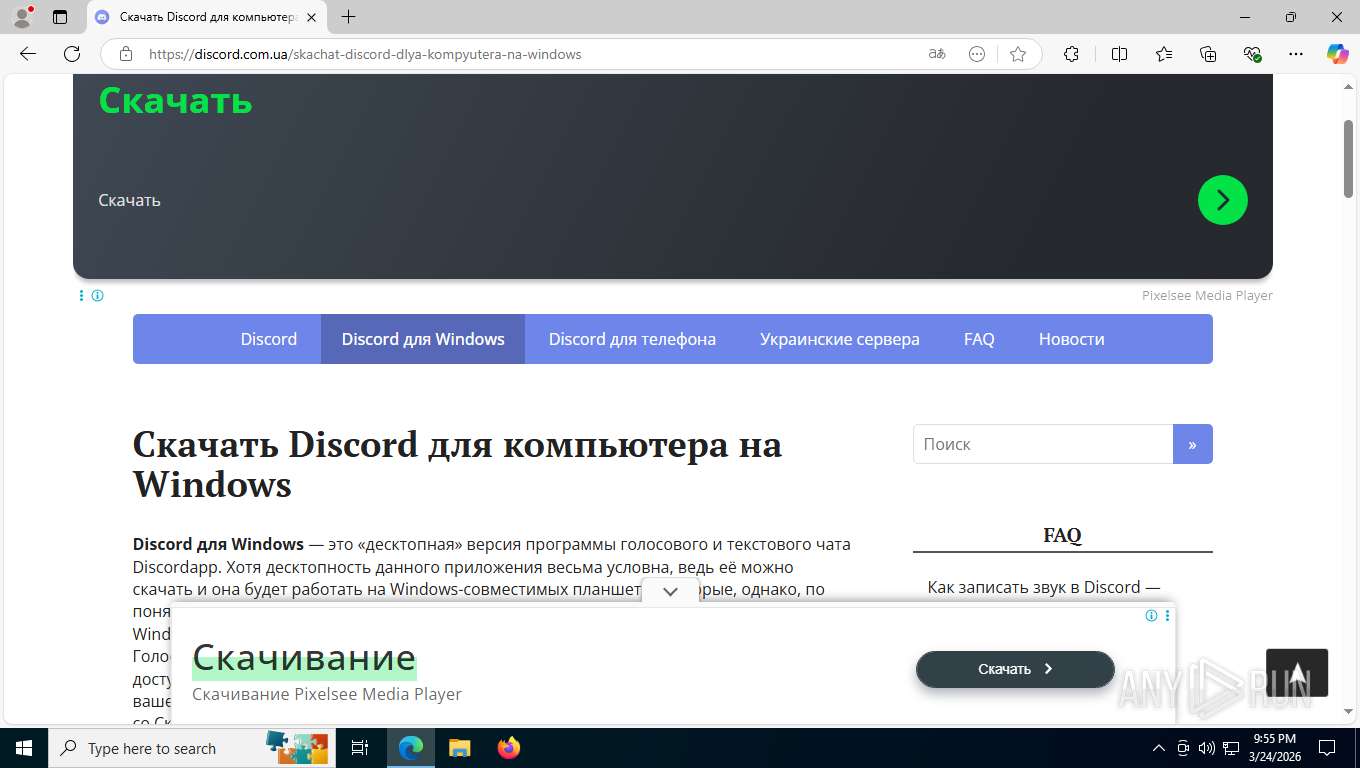Click the Скачивание ad headline
The image size is (1360, 768).
(304, 657)
